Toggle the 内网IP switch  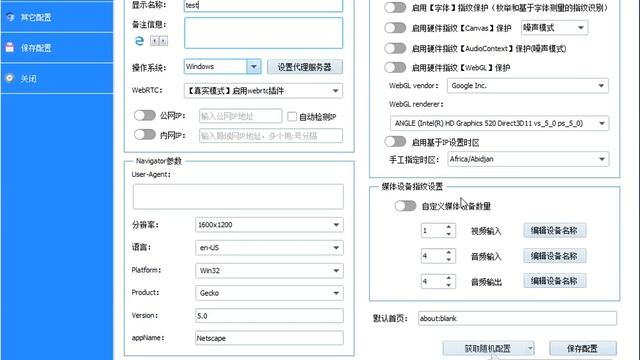click(144, 134)
